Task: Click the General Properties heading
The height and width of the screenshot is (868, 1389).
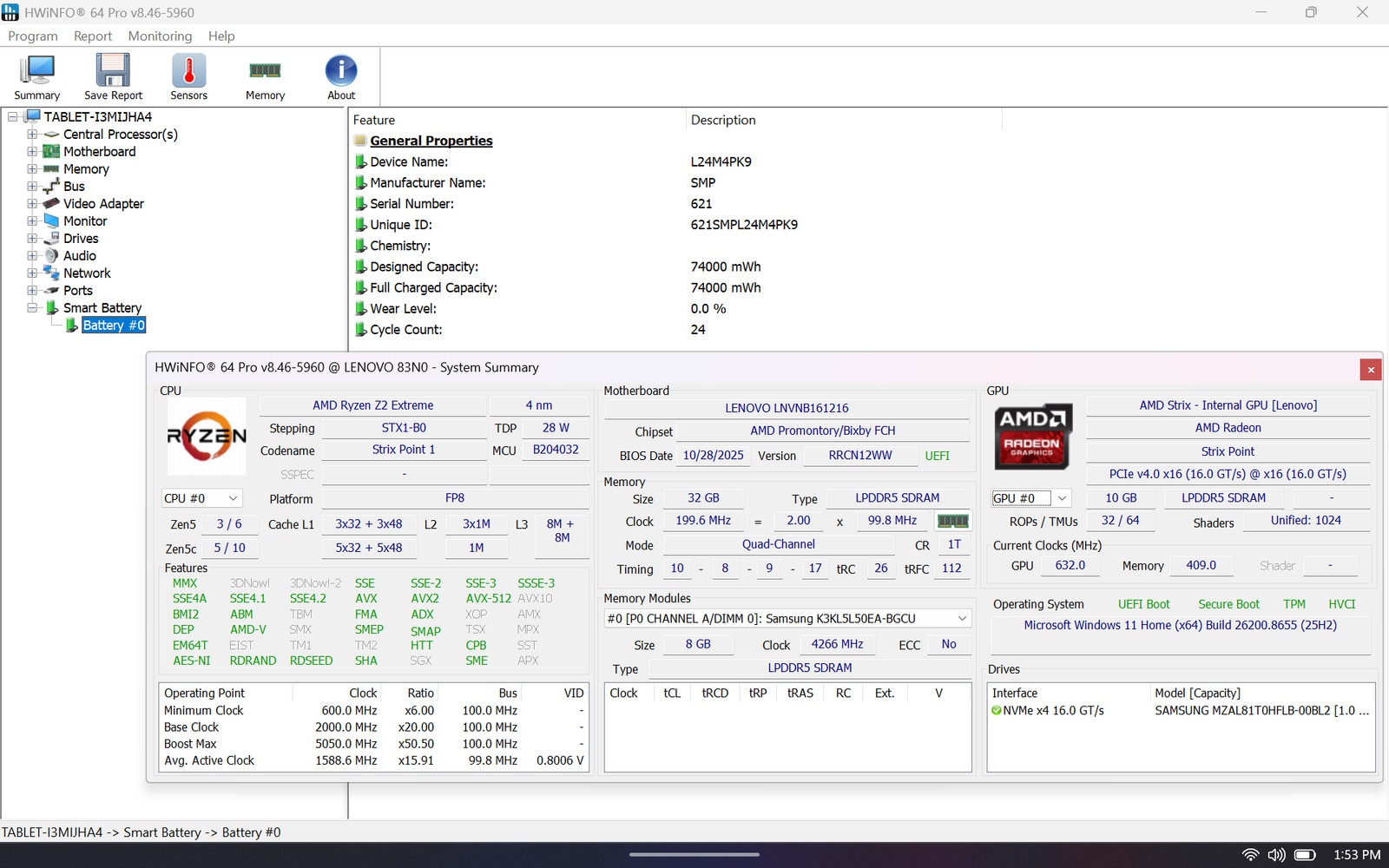Action: click(x=431, y=141)
